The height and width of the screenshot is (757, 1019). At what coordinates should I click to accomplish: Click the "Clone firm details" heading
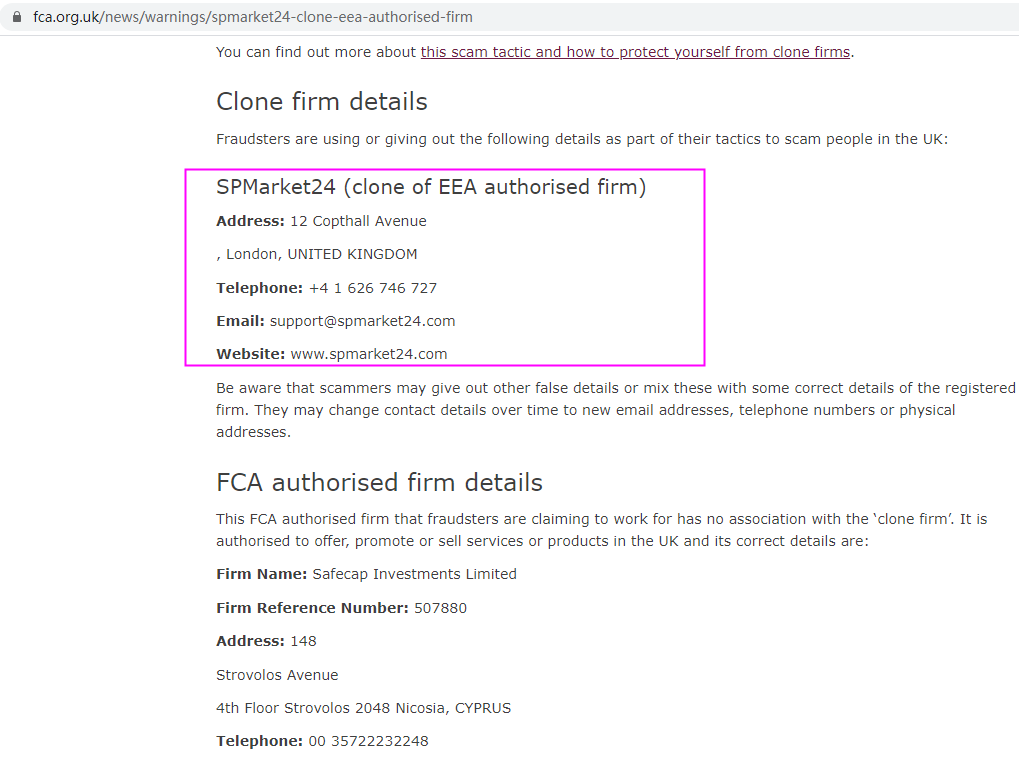click(x=321, y=102)
